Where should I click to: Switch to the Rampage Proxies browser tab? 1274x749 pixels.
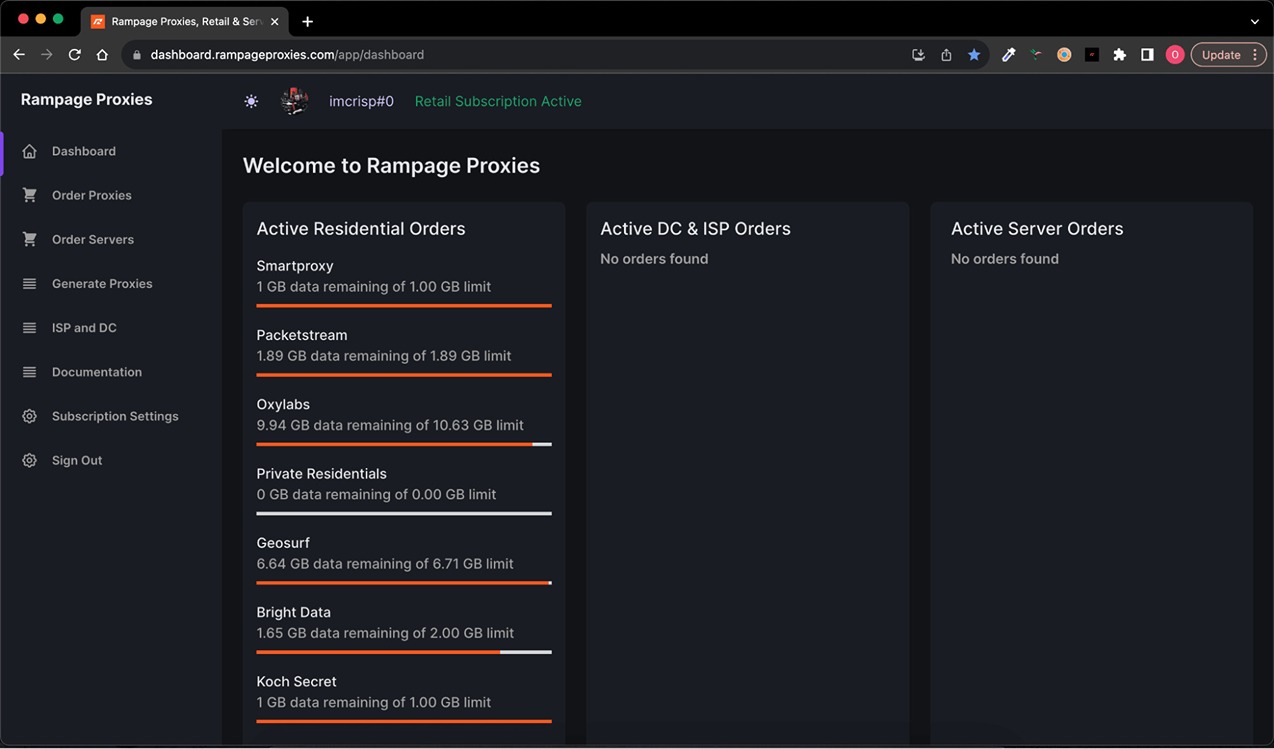coord(180,20)
